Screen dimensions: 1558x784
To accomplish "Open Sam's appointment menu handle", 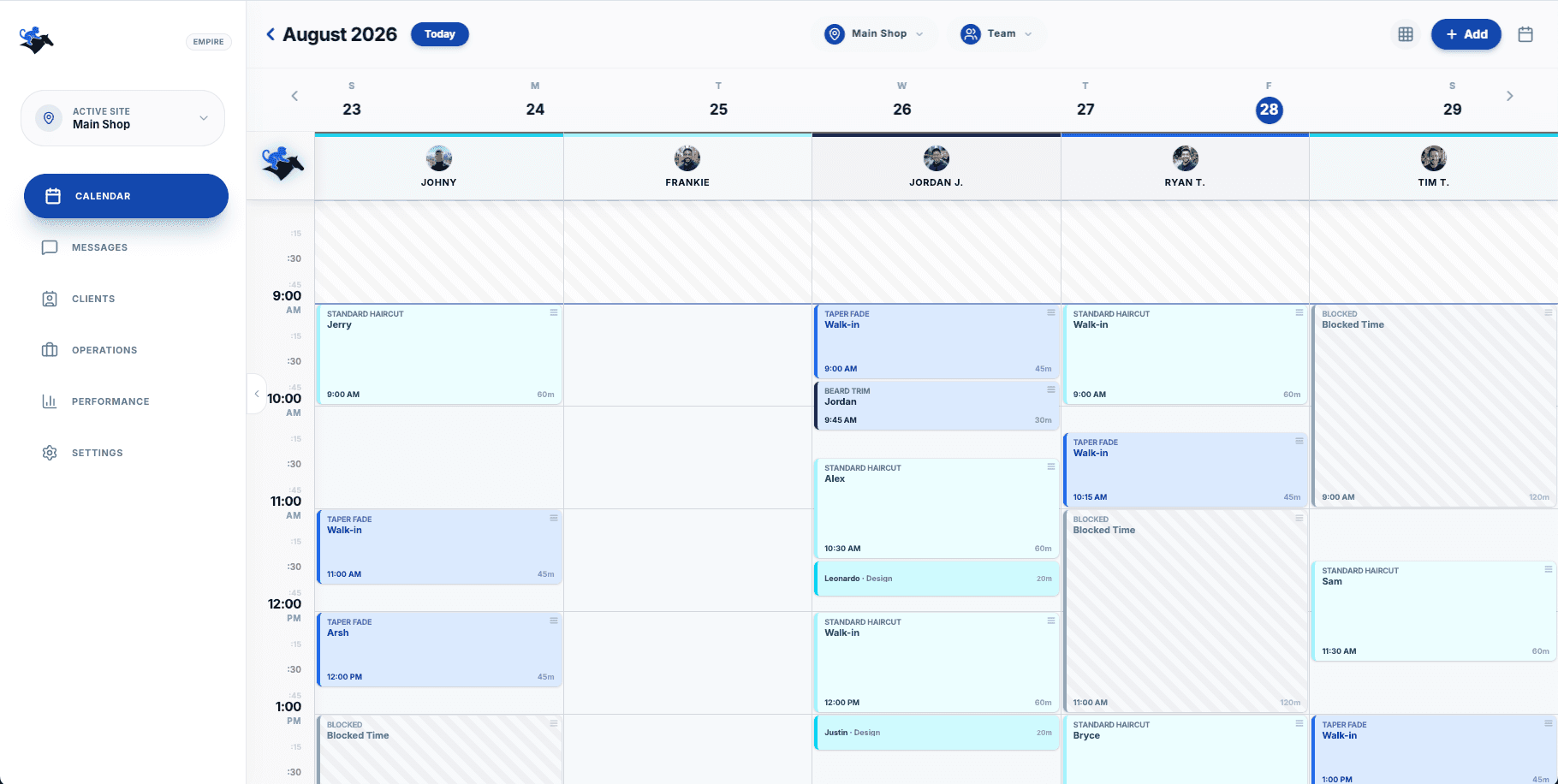I will [1549, 570].
